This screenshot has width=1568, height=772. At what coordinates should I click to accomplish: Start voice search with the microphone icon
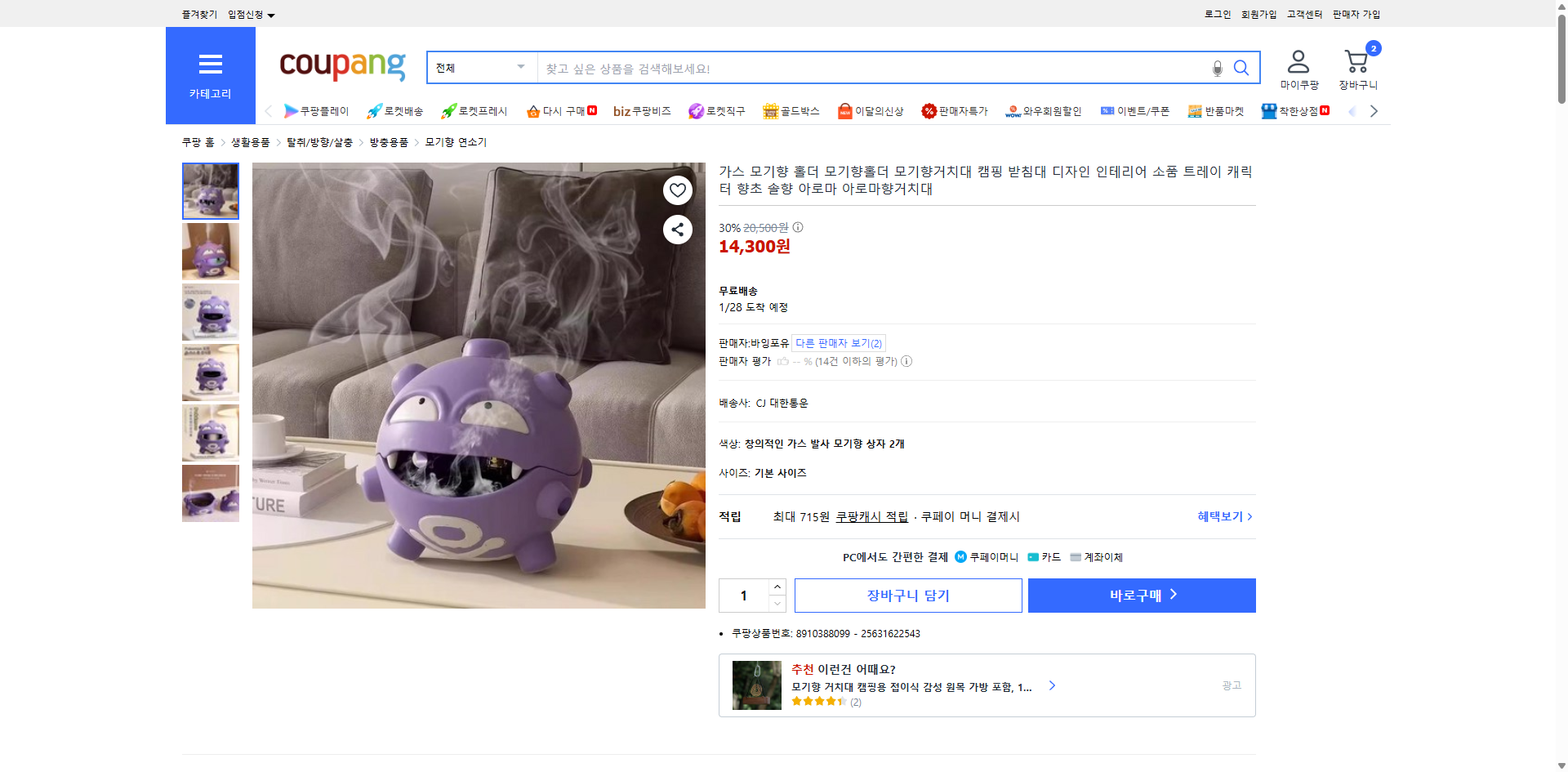click(1217, 69)
